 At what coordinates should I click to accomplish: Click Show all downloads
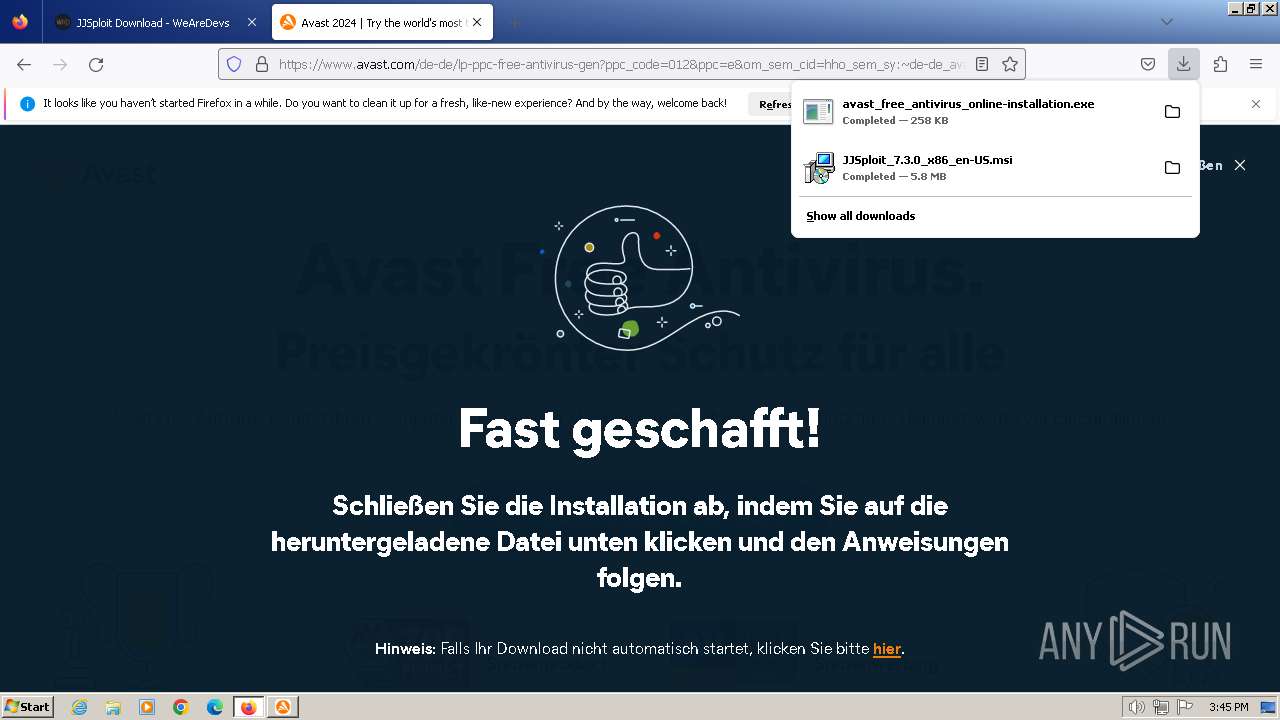coord(861,216)
